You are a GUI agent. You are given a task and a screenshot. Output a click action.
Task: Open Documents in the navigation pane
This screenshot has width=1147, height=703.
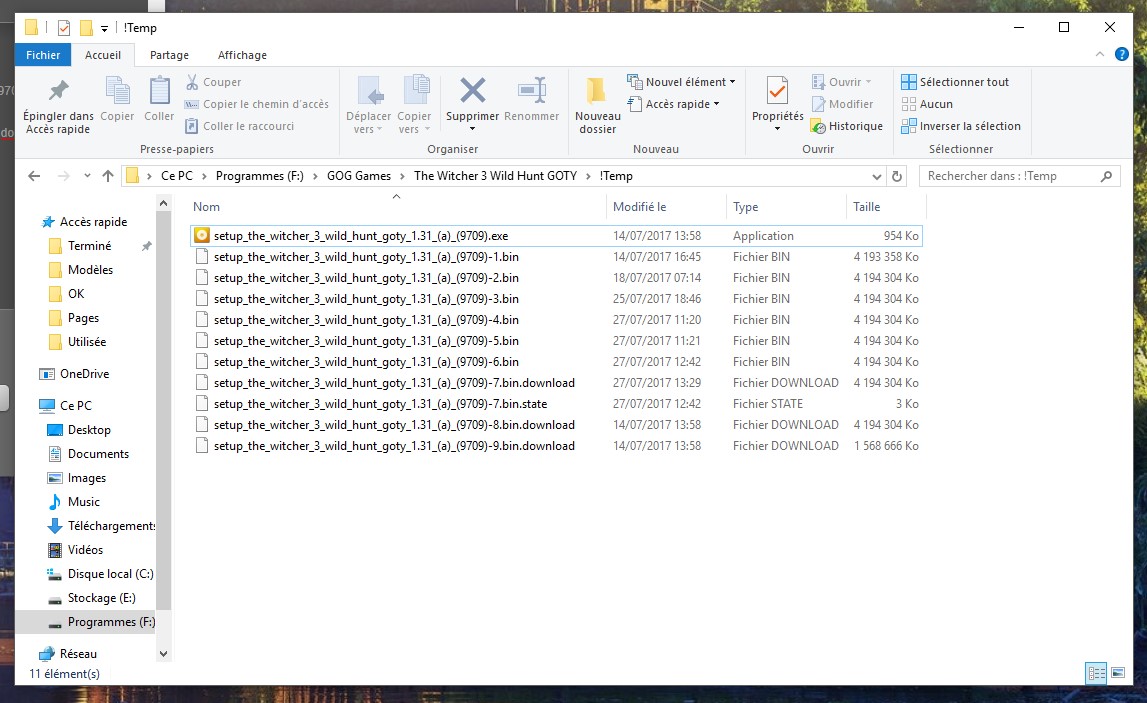89,454
